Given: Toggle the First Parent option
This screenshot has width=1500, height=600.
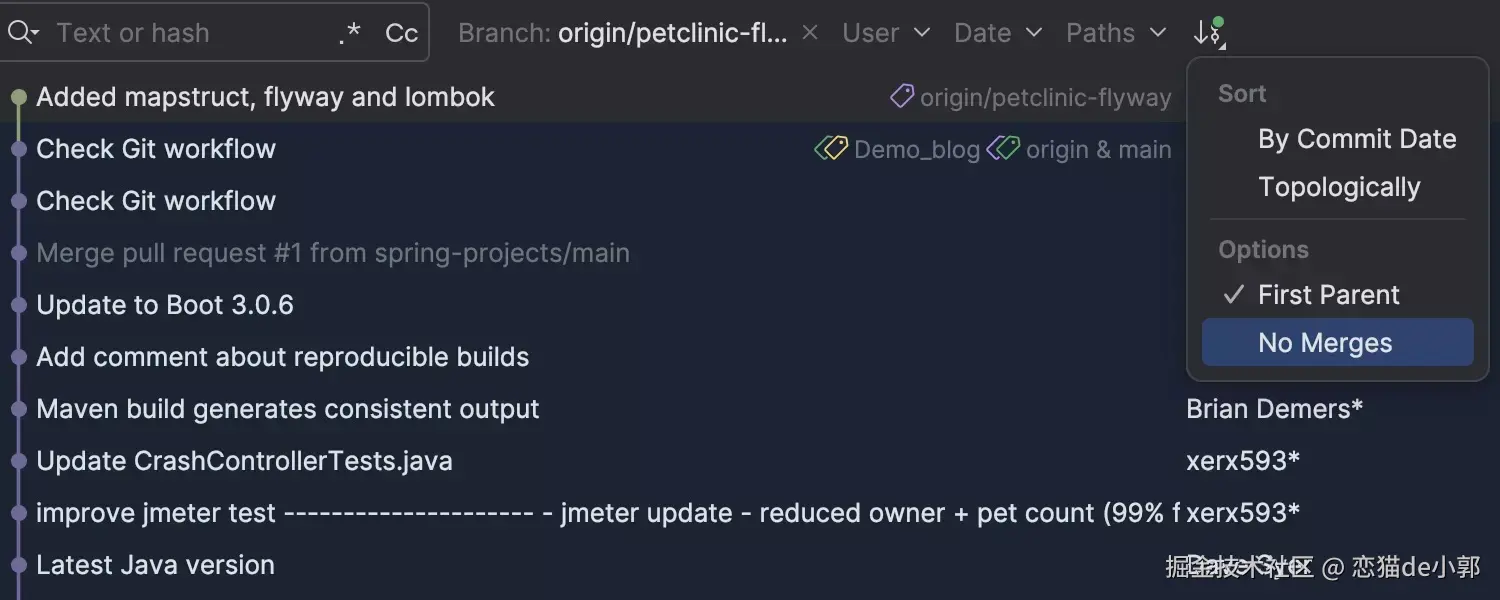Looking at the screenshot, I should point(1328,295).
